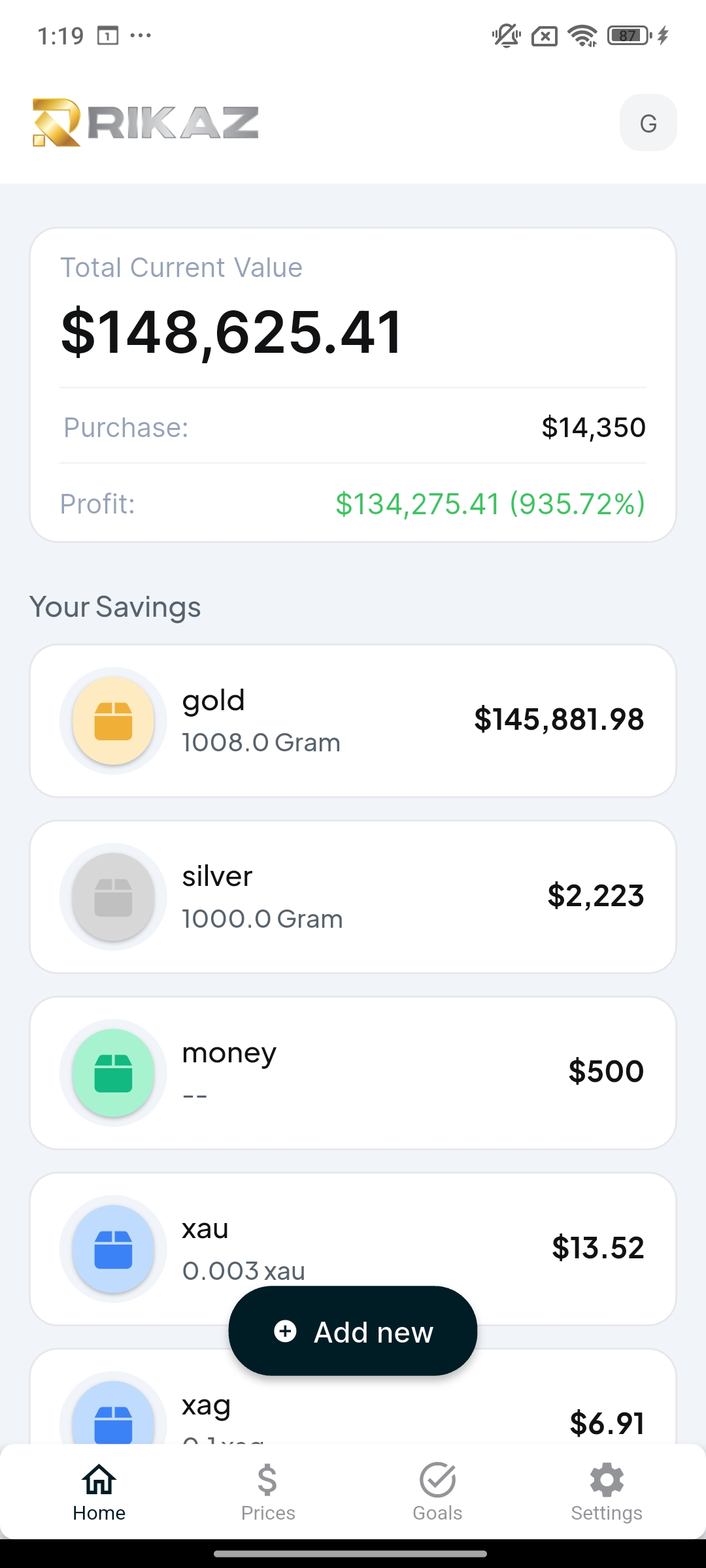Tap the blue xau box icon
706x1568 pixels.
113,1249
